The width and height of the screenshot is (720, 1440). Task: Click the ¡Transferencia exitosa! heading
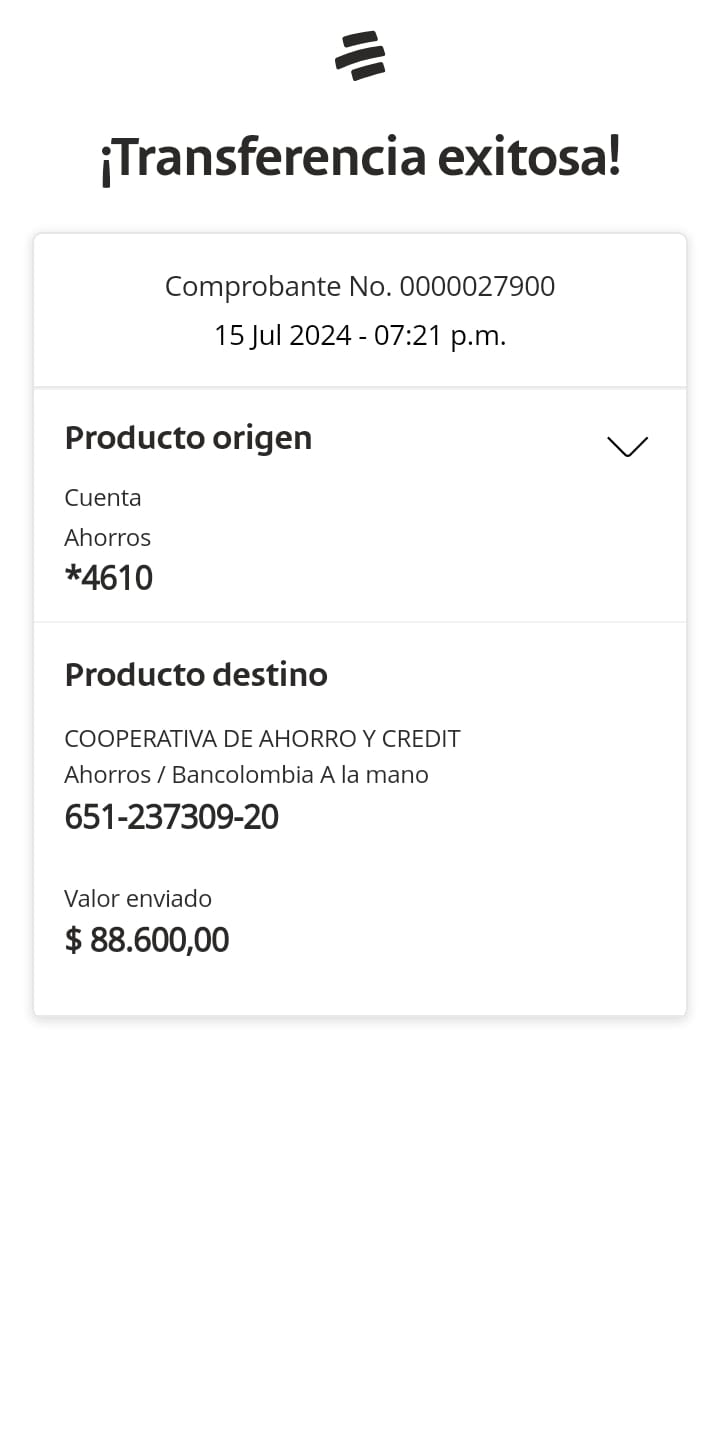[x=360, y=158]
